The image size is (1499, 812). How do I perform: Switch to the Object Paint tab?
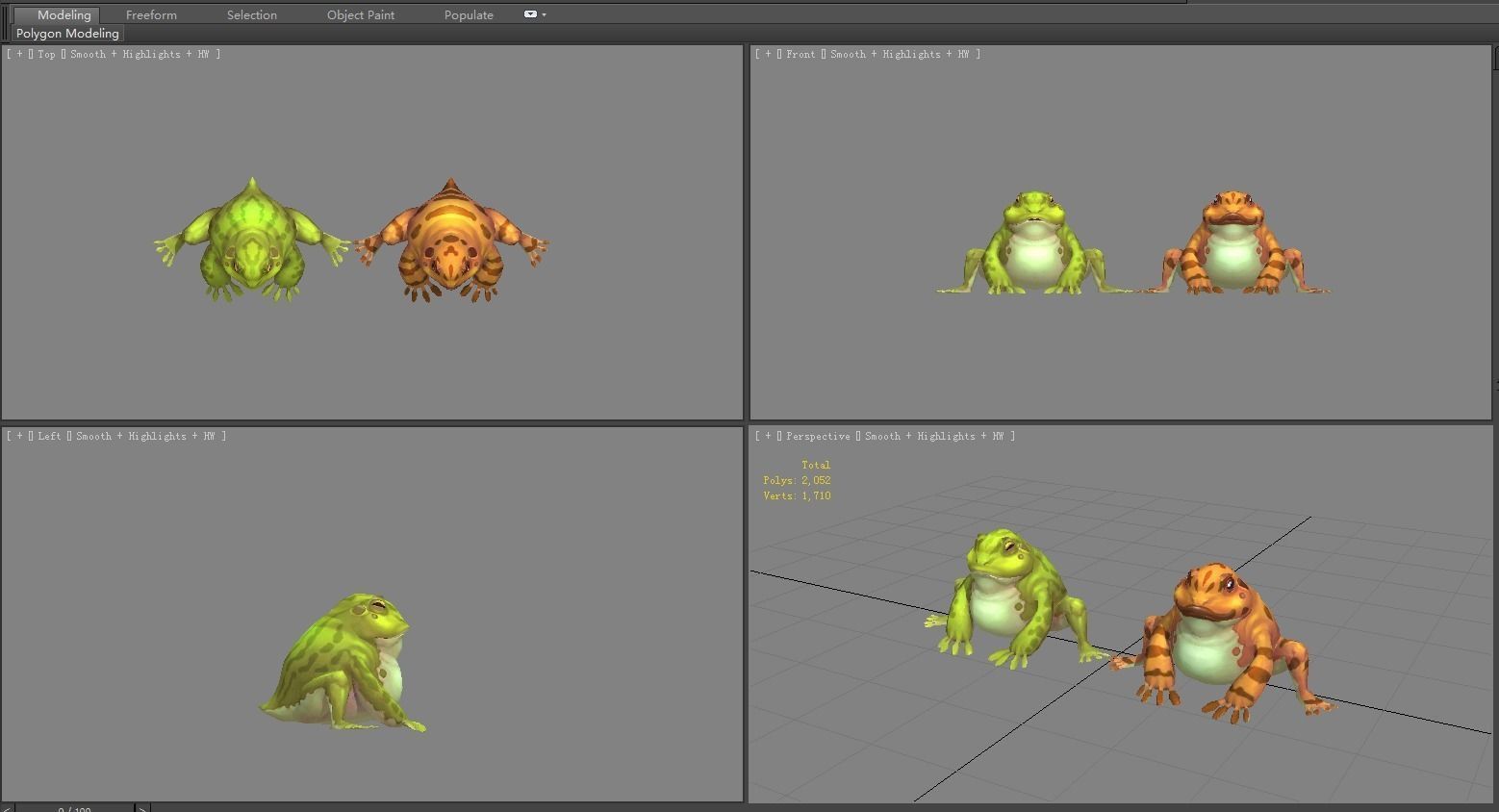tap(361, 14)
